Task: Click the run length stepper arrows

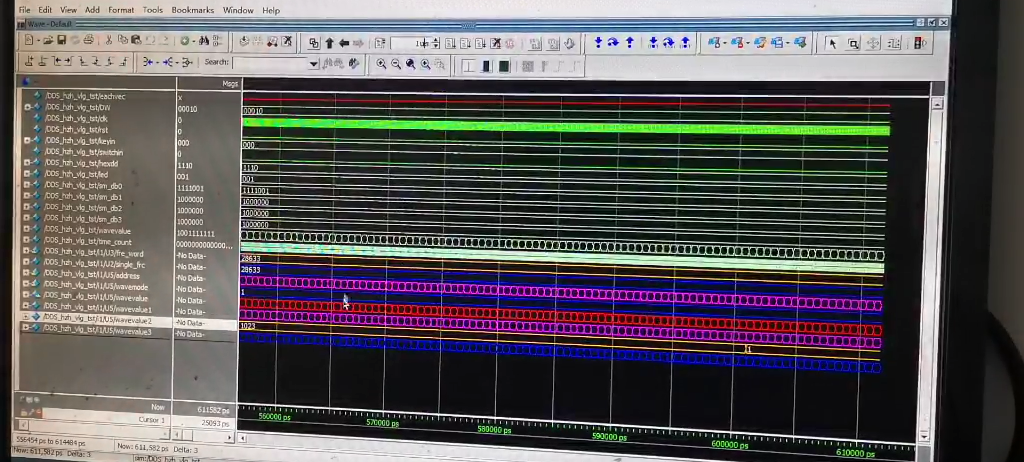Action: tap(436, 44)
